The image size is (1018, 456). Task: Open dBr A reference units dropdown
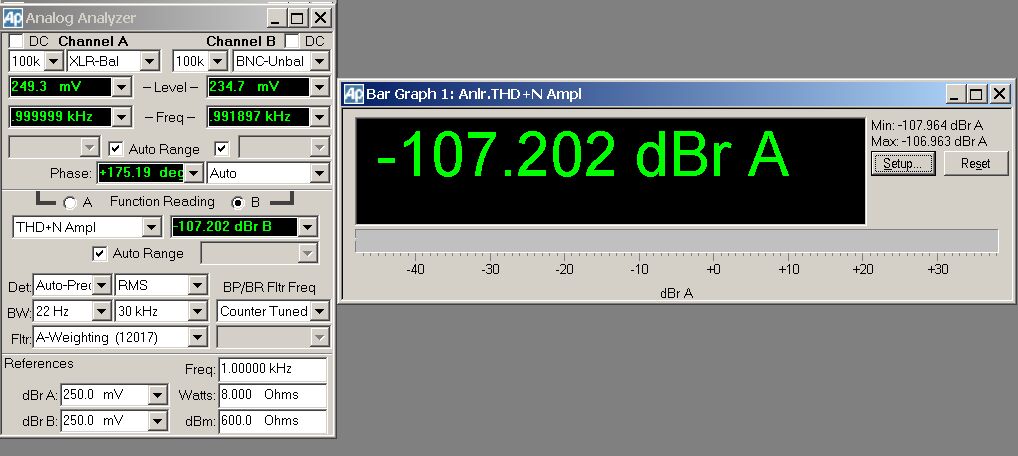157,395
